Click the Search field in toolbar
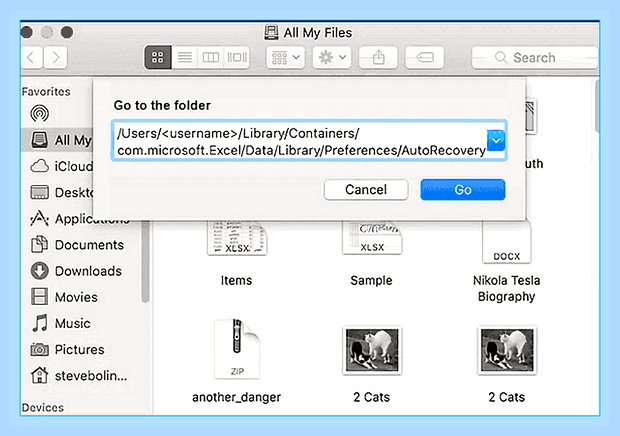Screen dimensions: 620x436 [535, 58]
